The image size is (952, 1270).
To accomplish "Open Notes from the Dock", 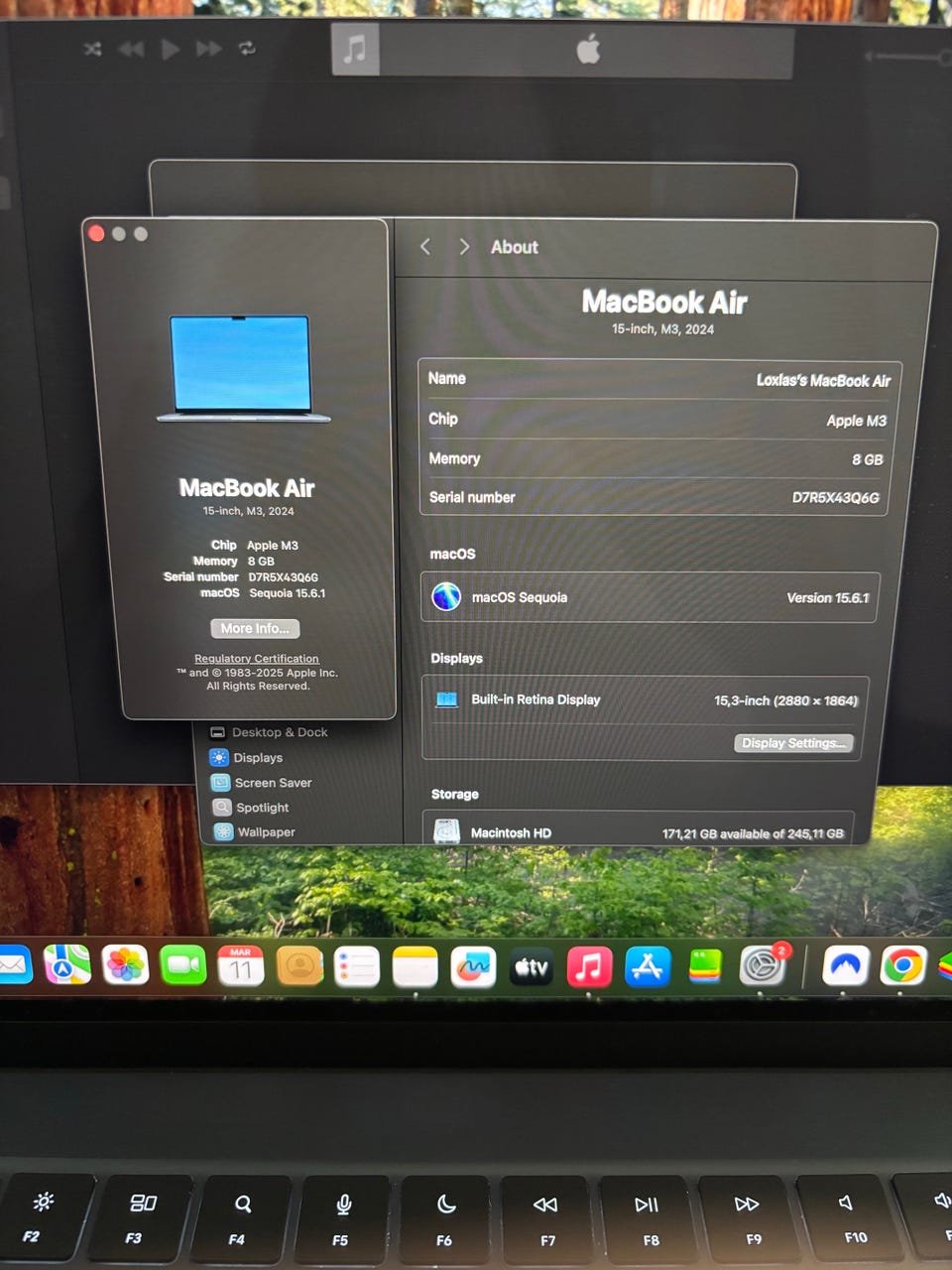I will coord(416,966).
